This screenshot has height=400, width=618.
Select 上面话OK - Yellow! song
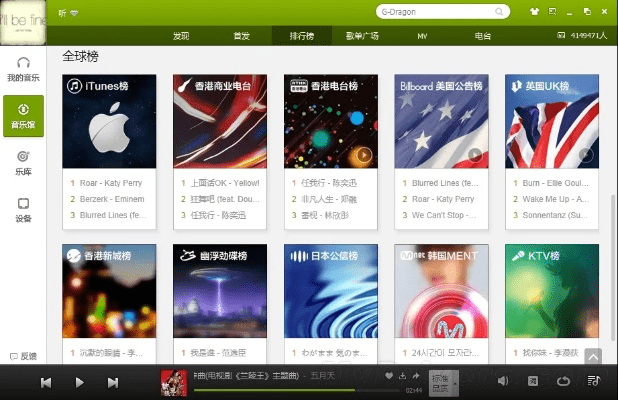(x=225, y=183)
